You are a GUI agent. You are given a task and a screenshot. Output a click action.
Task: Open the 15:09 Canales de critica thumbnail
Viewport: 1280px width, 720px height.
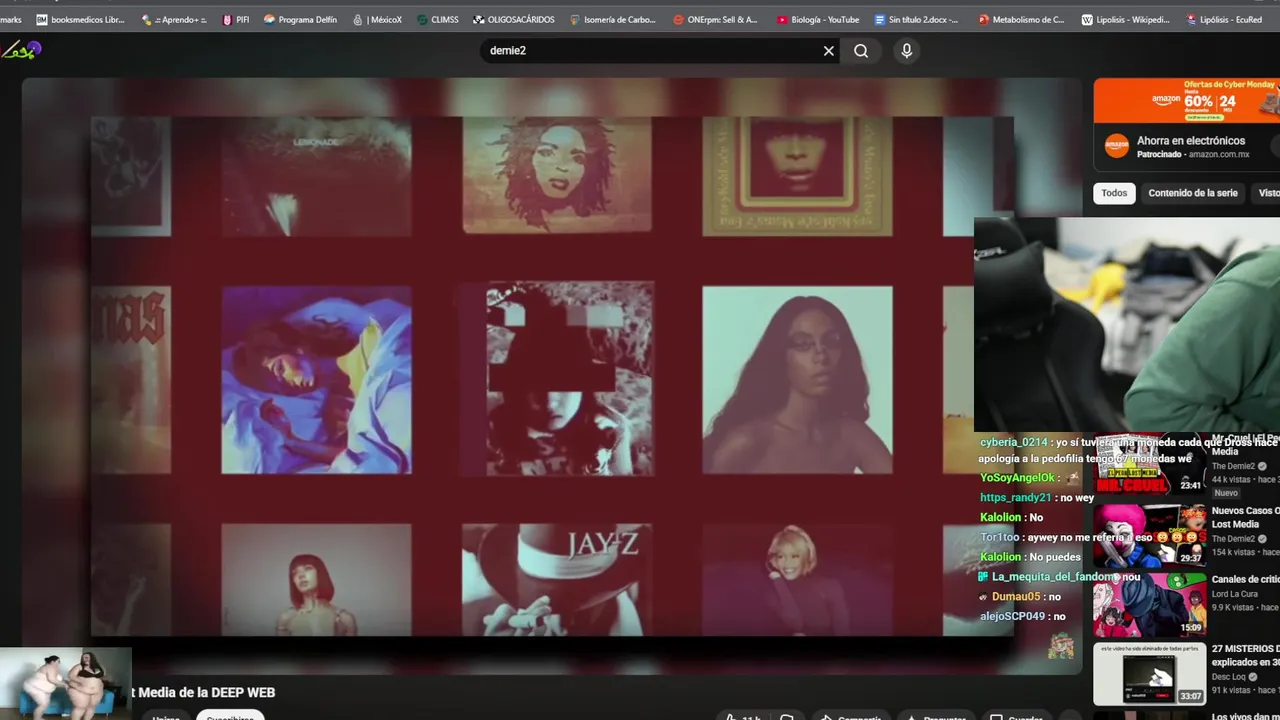[1149, 605]
